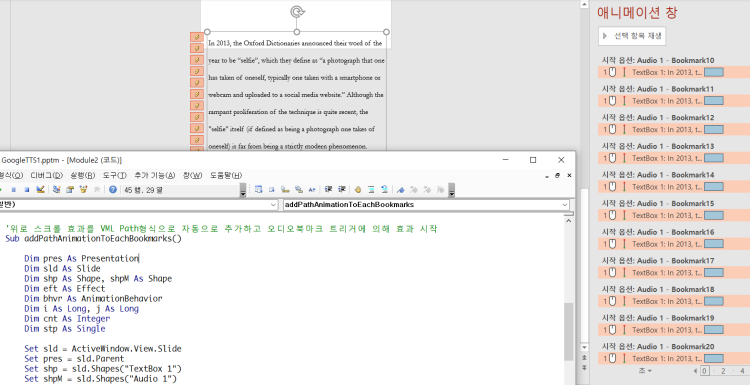Image resolution: width=750 pixels, height=385 pixels.
Task: Toggle Design Mode icon in VBA toolbar
Action: point(40,190)
